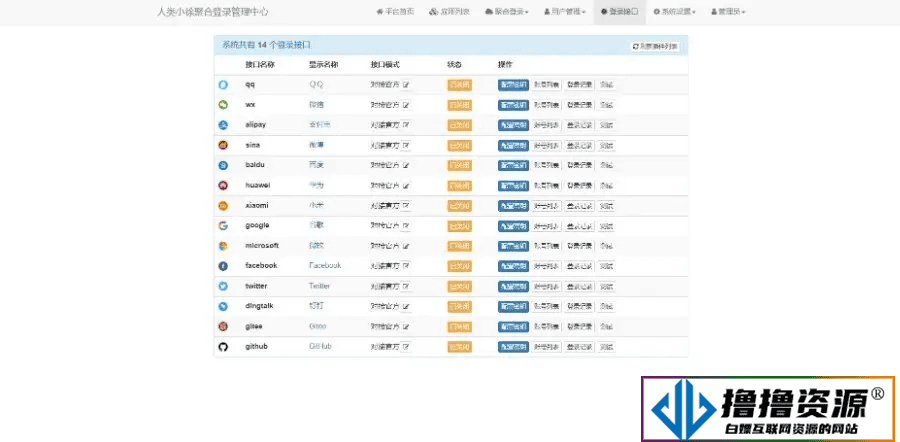Open 登录记录 for the alipay row

tap(579, 125)
